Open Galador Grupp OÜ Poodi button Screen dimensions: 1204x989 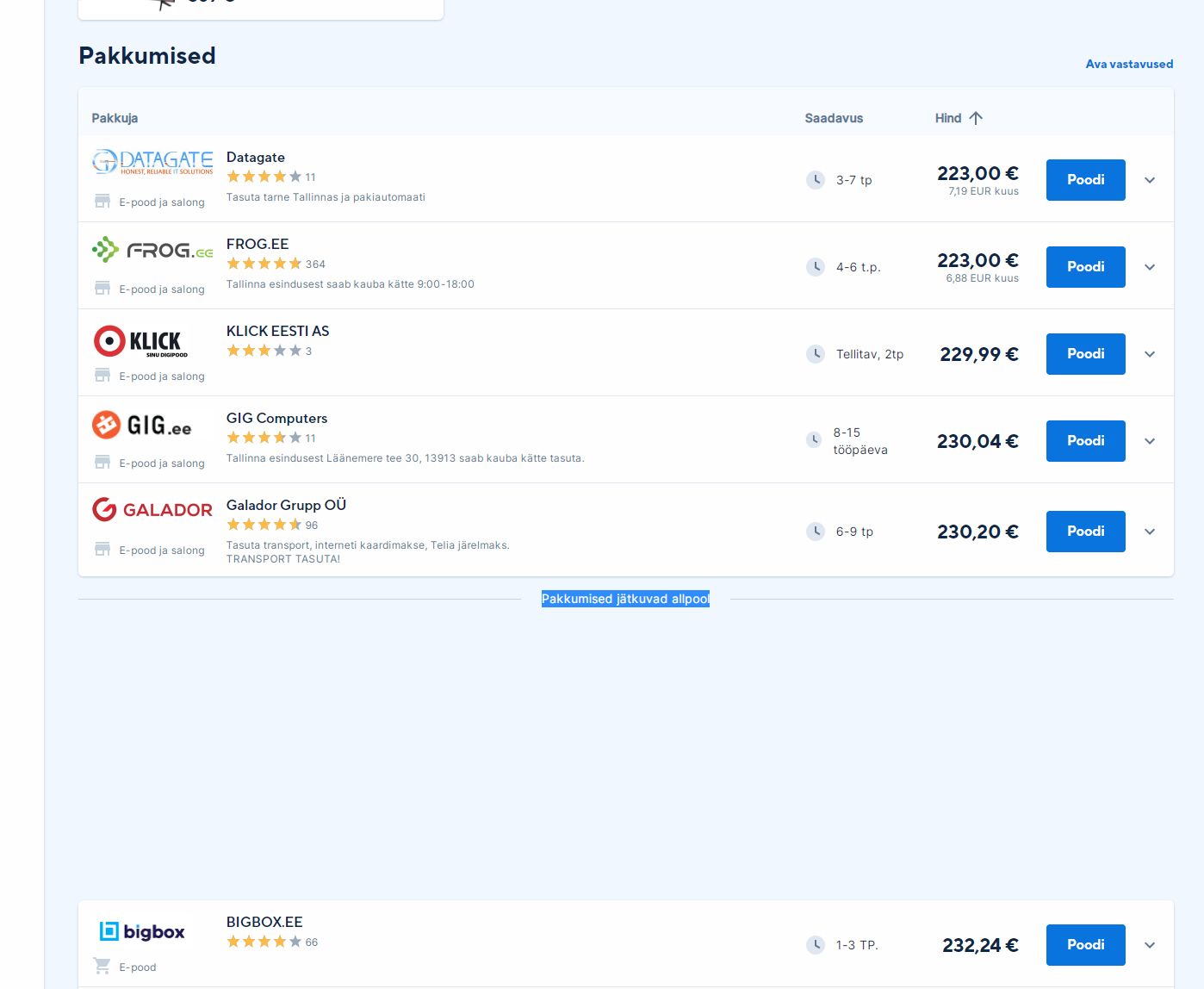1085,532
